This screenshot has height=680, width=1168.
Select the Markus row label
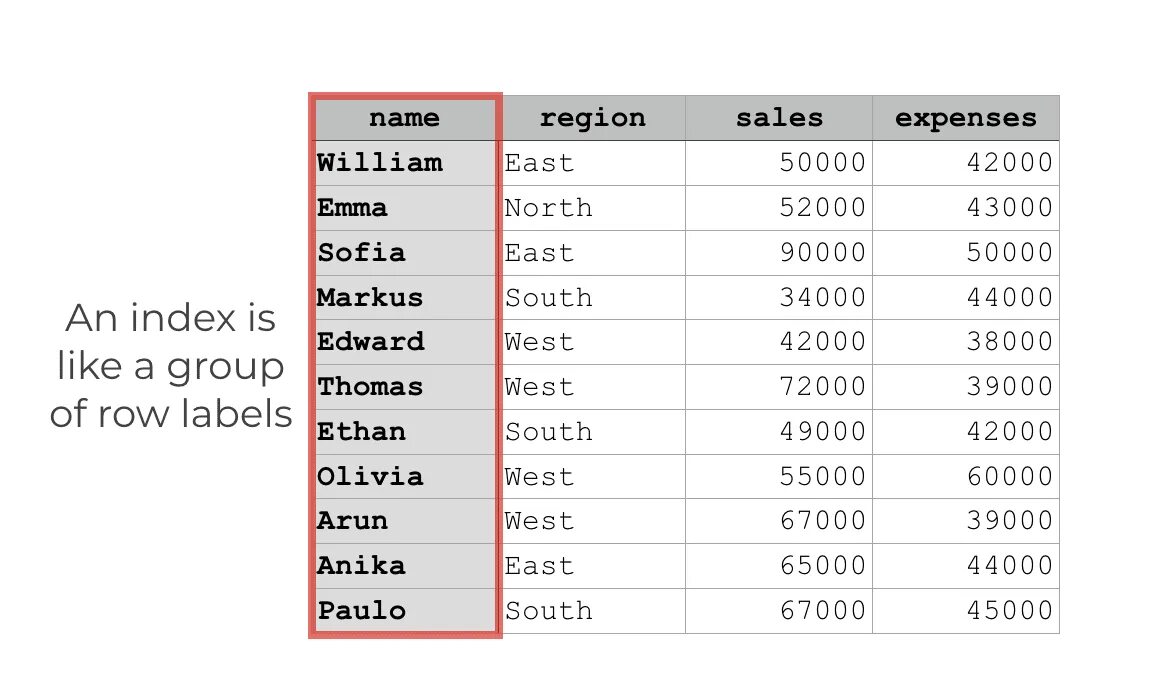point(371,298)
